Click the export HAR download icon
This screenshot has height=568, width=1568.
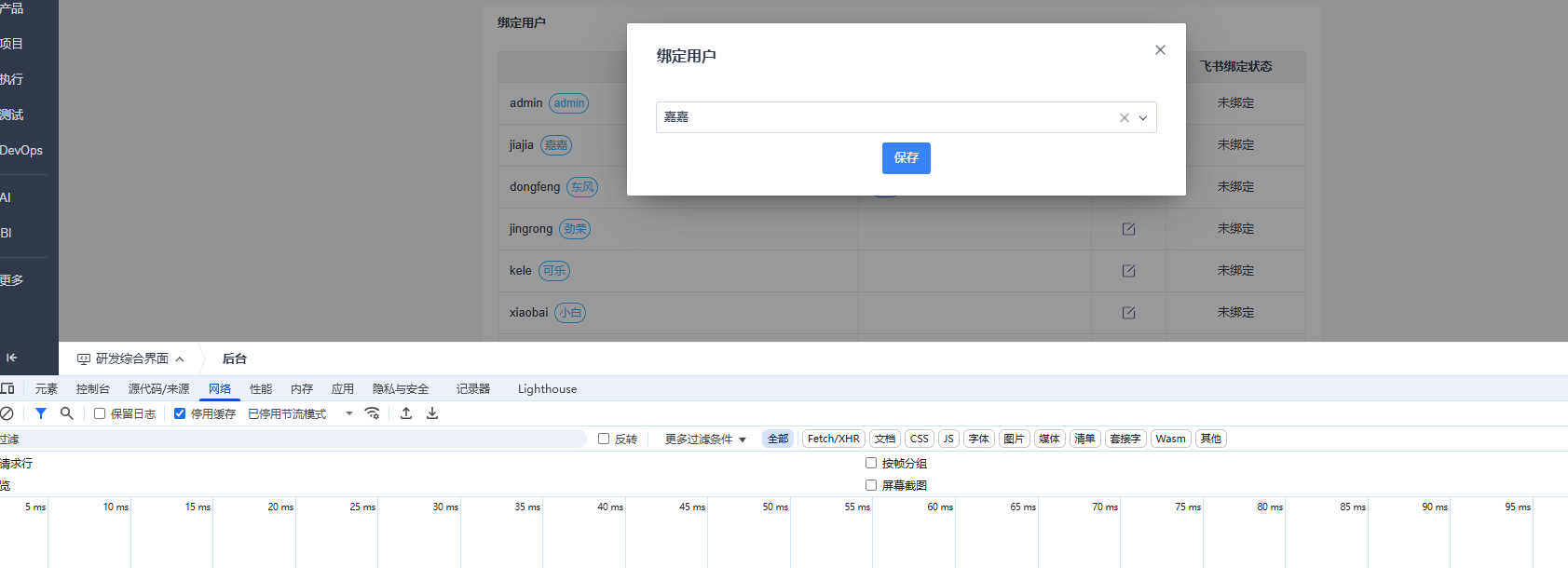point(432,413)
